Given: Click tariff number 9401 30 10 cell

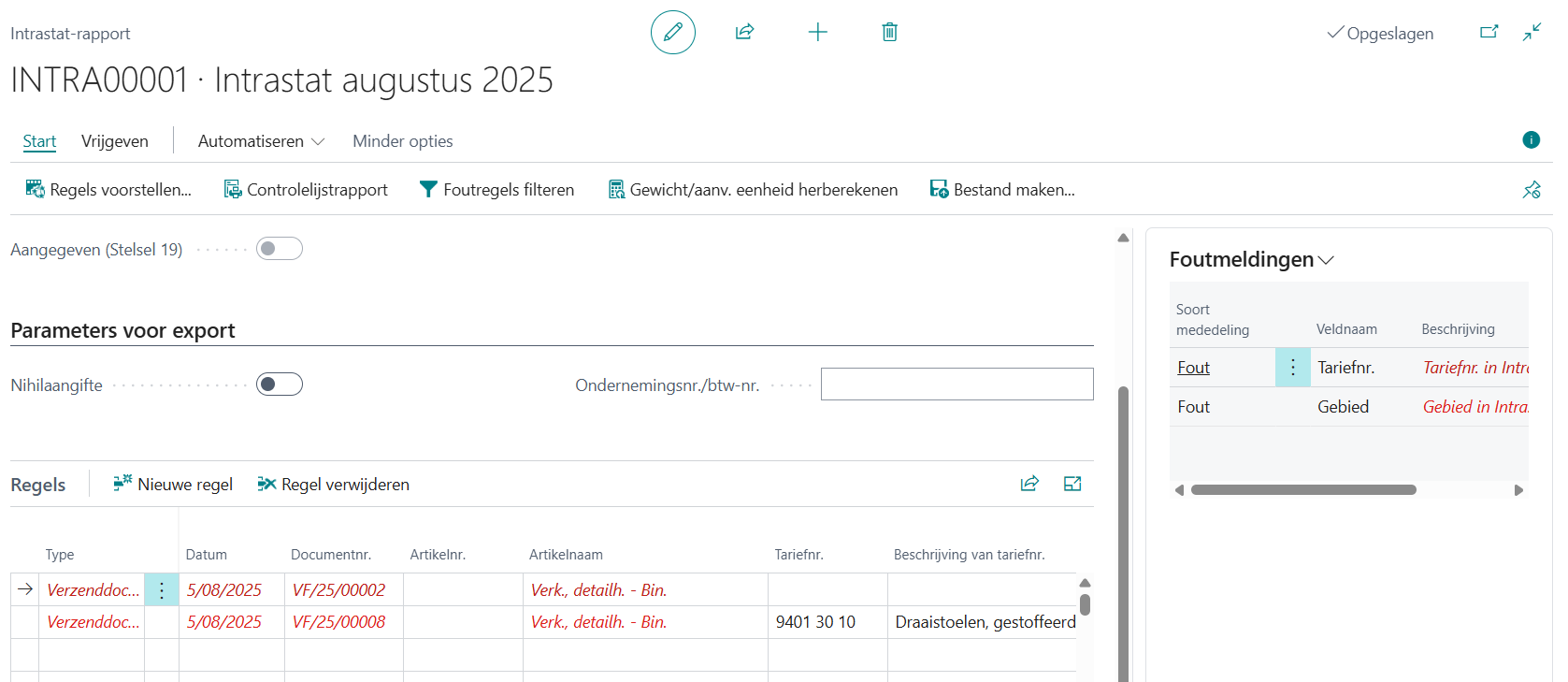Looking at the screenshot, I should click(827, 622).
